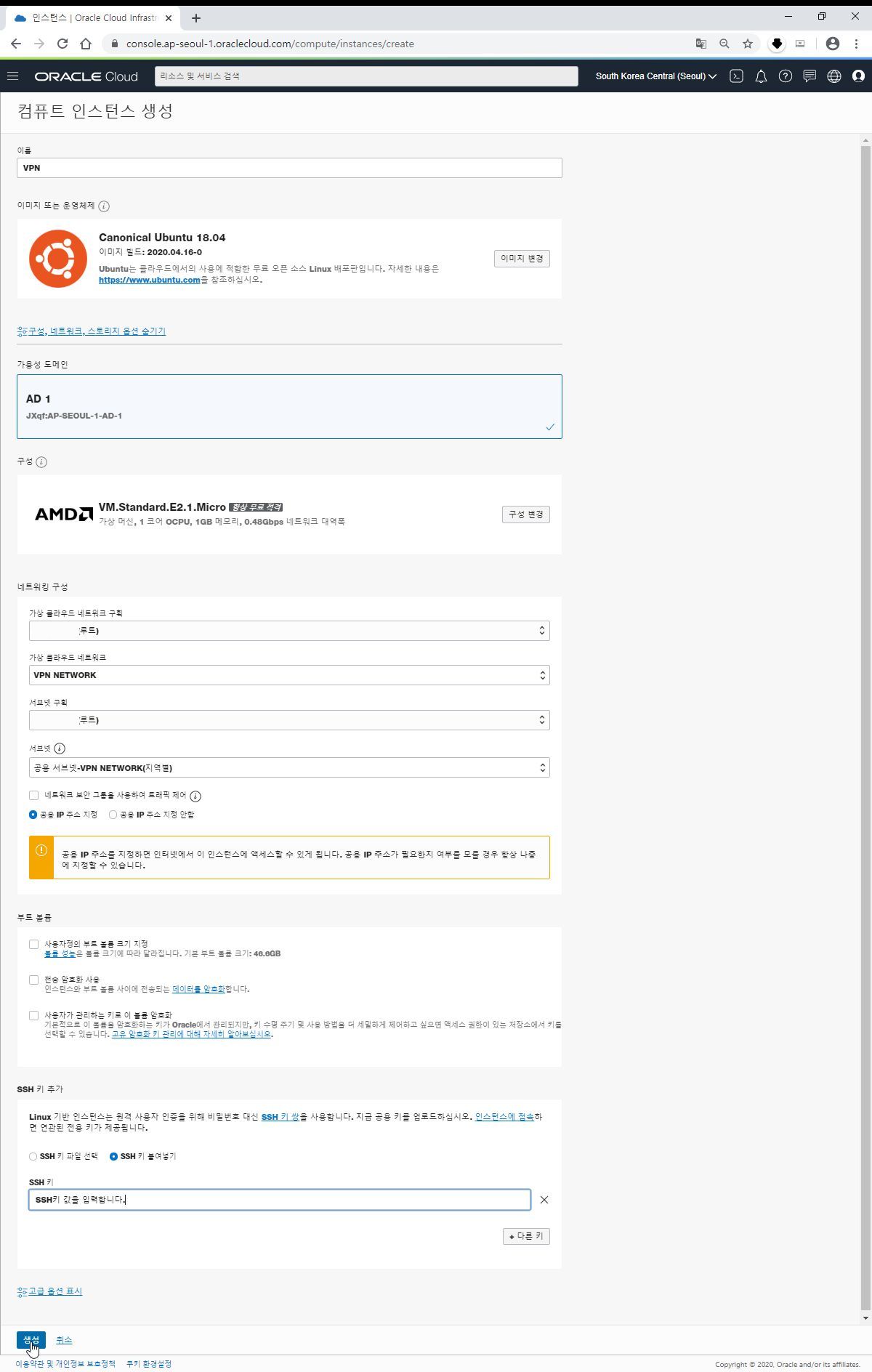The width and height of the screenshot is (872, 1372).
Task: Check the in-transit encryption checkbox
Action: coord(33,980)
